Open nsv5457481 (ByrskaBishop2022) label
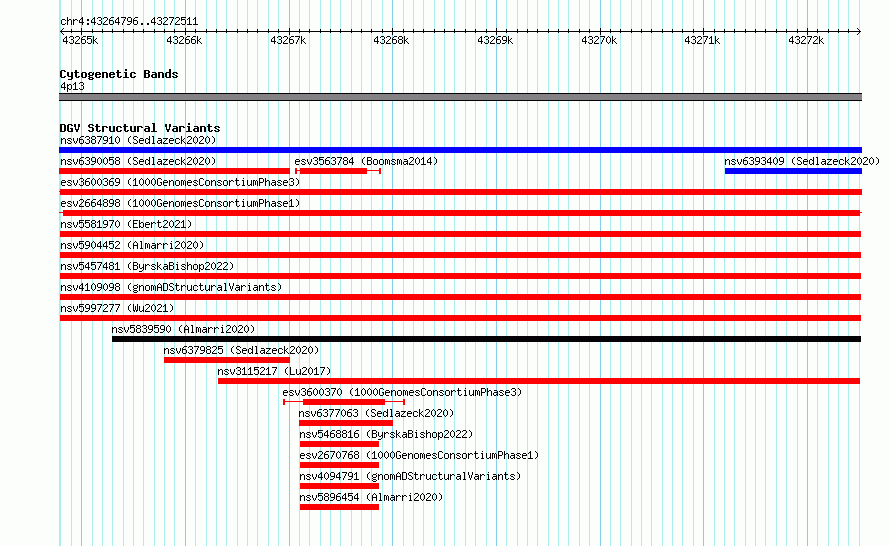The width and height of the screenshot is (890, 546). point(147,266)
